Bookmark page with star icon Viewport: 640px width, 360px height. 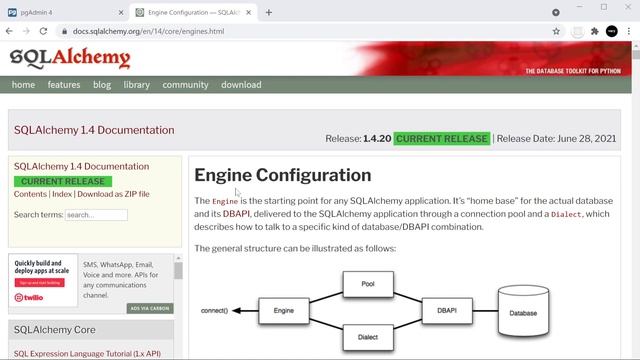(556, 31)
